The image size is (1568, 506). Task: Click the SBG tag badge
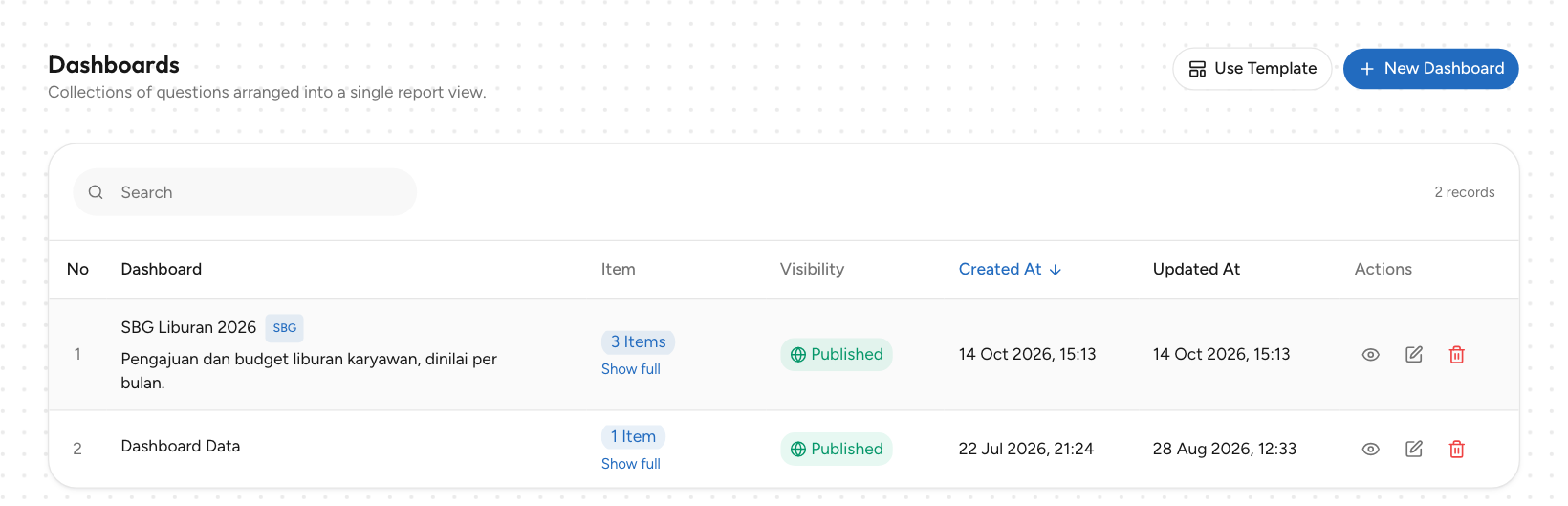click(284, 328)
